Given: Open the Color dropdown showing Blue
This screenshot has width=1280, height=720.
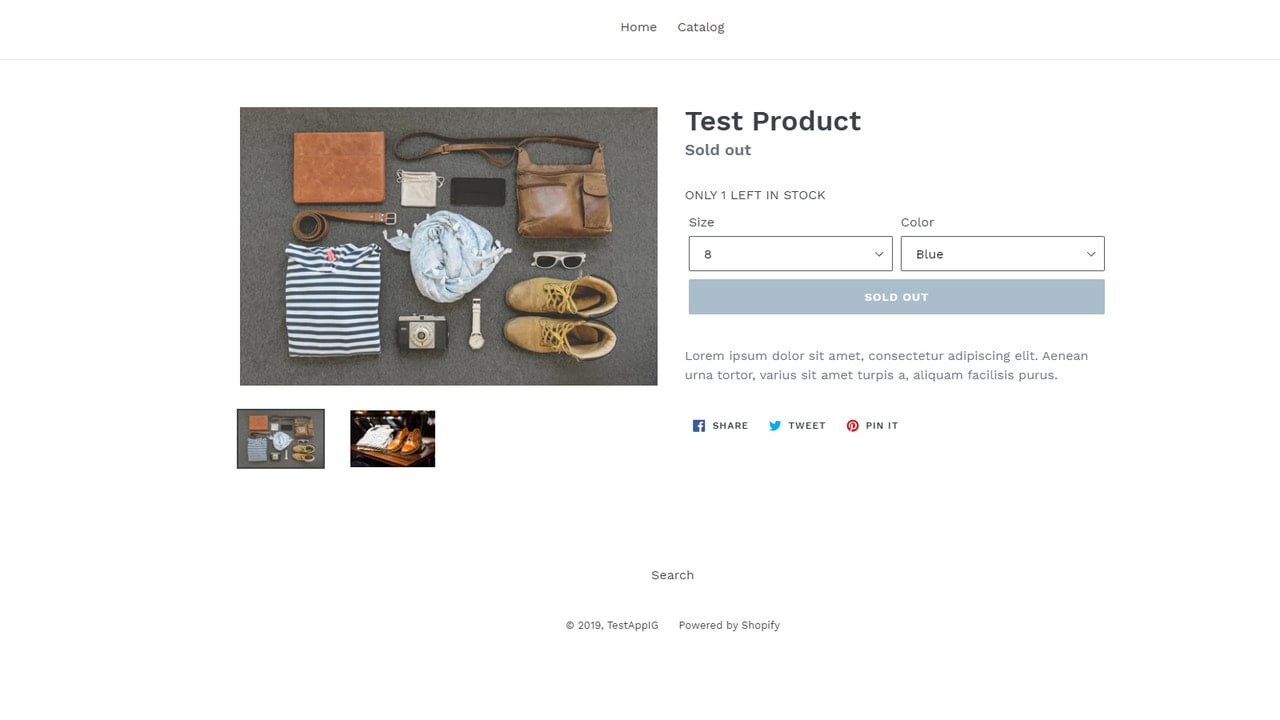Looking at the screenshot, I should click(x=1002, y=254).
